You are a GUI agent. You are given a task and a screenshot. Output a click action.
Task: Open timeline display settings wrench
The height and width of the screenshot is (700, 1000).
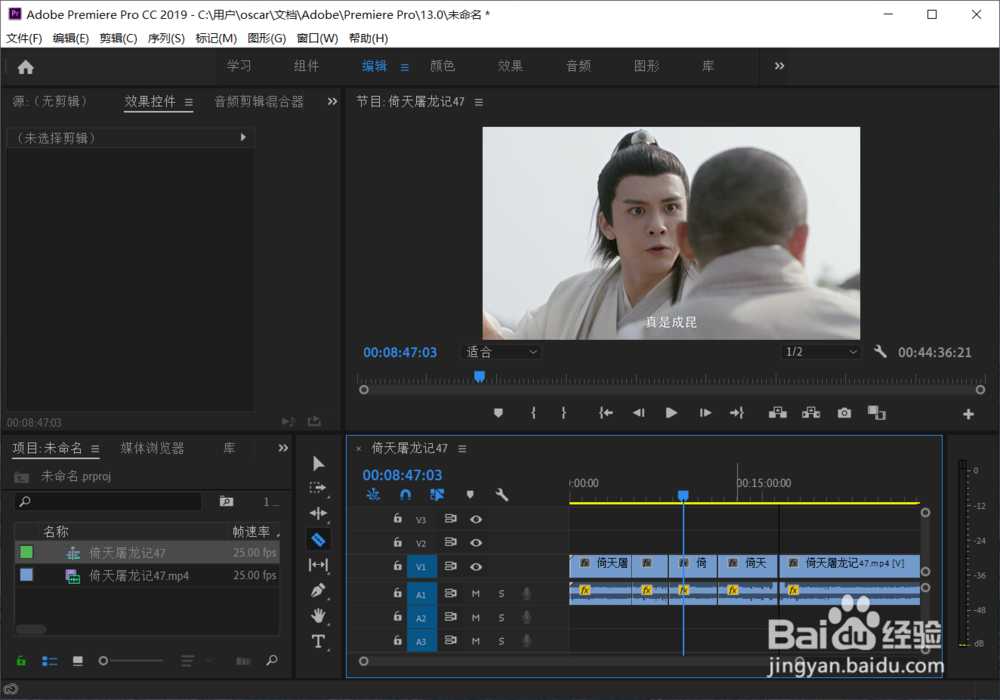[x=502, y=495]
